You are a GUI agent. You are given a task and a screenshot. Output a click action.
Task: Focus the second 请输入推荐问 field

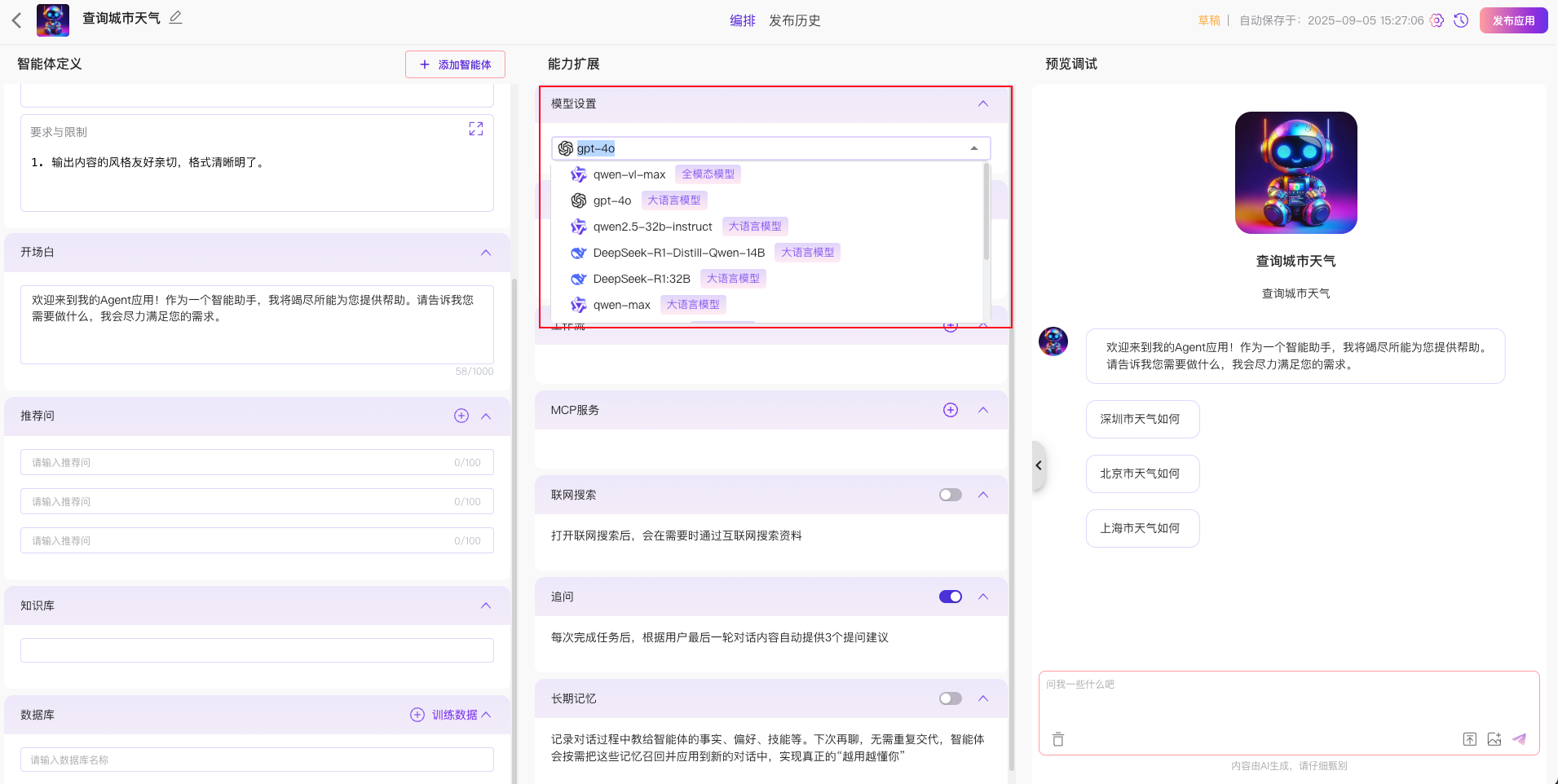[x=257, y=501]
